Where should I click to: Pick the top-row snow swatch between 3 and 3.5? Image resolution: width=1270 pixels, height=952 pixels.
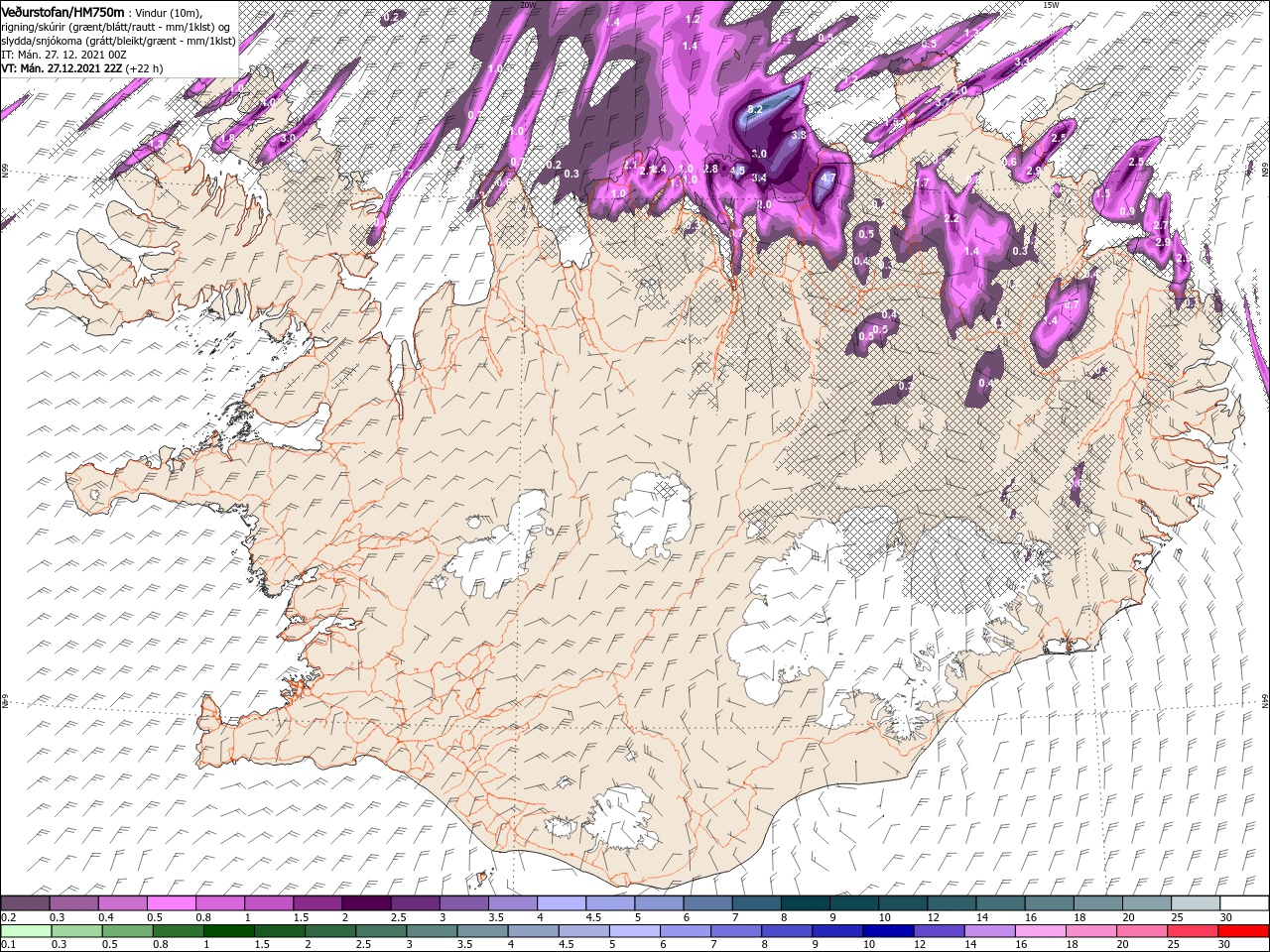click(464, 903)
